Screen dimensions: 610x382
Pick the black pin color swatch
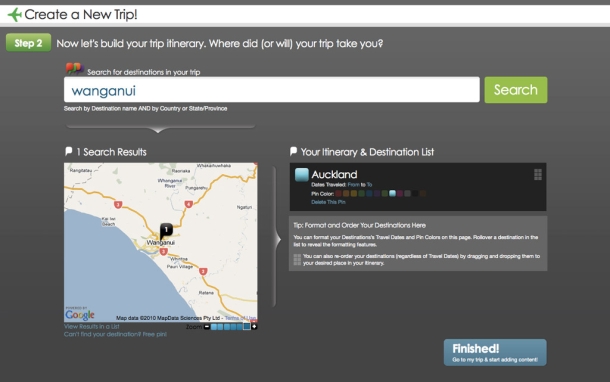tap(415, 193)
